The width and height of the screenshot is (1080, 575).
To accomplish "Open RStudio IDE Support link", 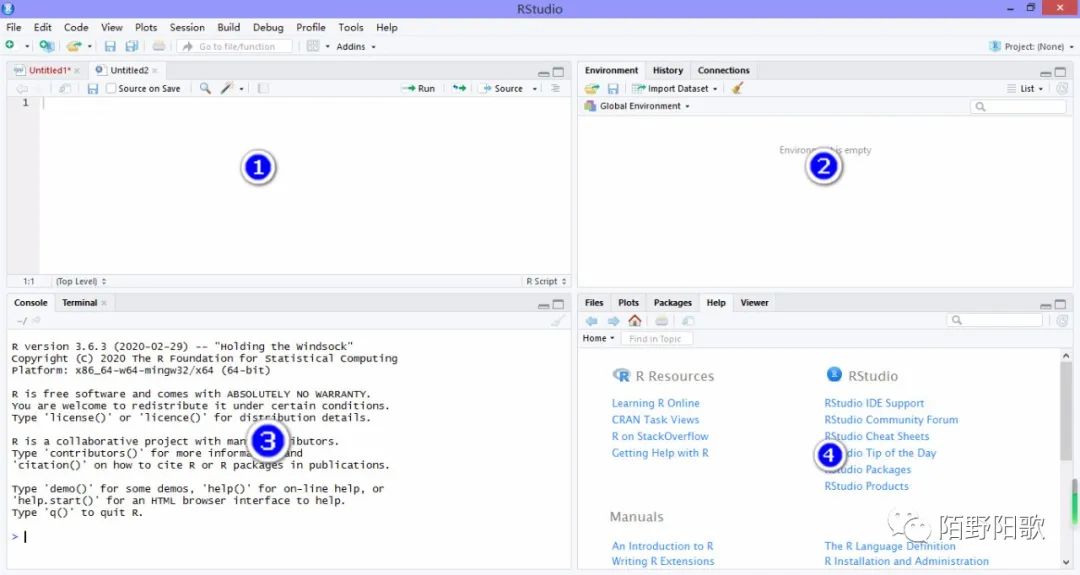I will coord(874,403).
